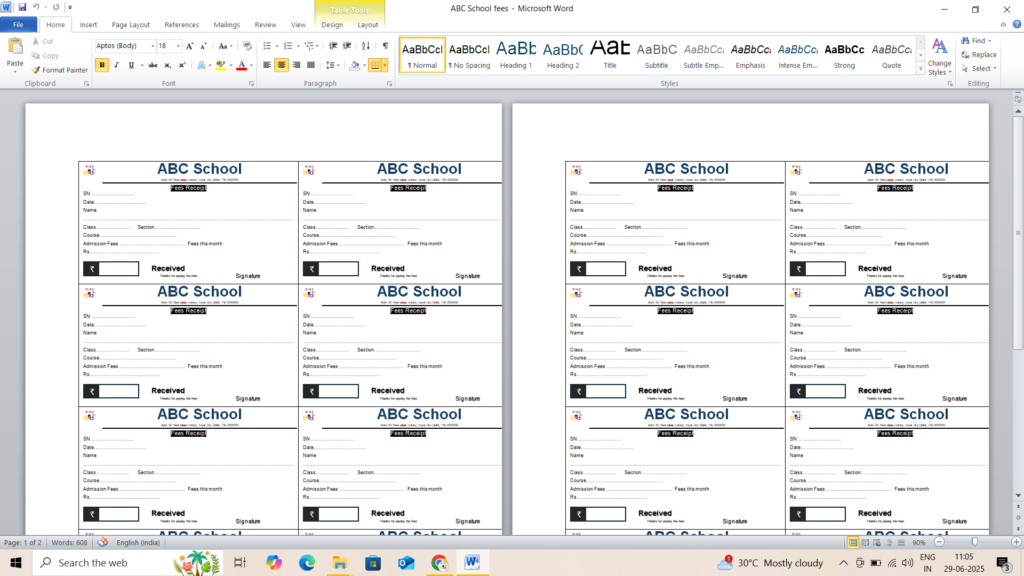Screen dimensions: 1024x576
Task: Switch to Print Layout view button
Action: [853, 543]
